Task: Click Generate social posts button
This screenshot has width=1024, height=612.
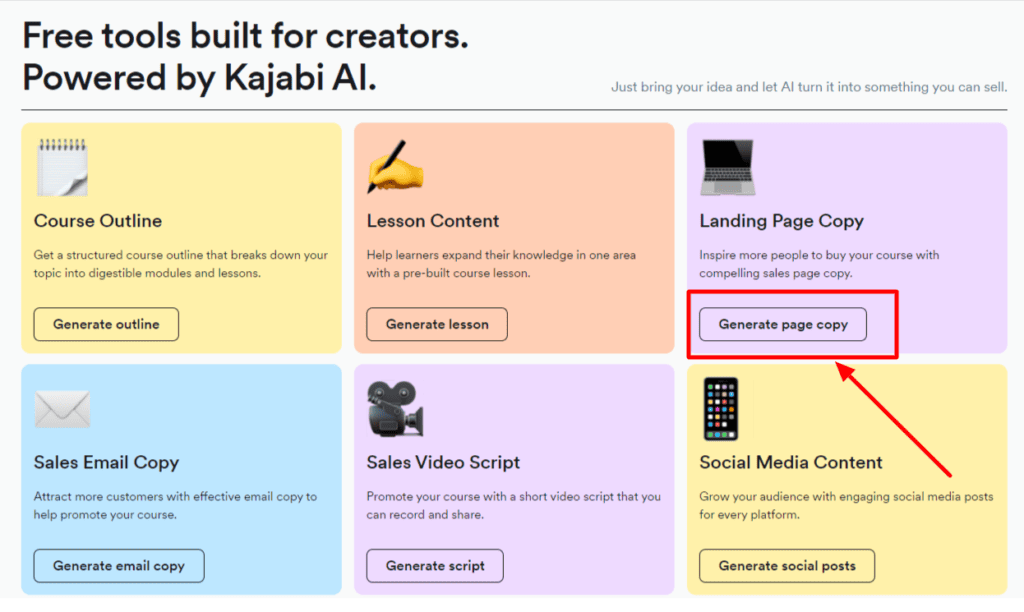Action: coord(787,566)
